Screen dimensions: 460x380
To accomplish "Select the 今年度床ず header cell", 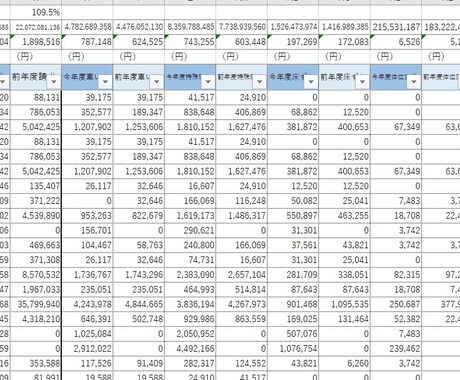I will [x=293, y=77].
